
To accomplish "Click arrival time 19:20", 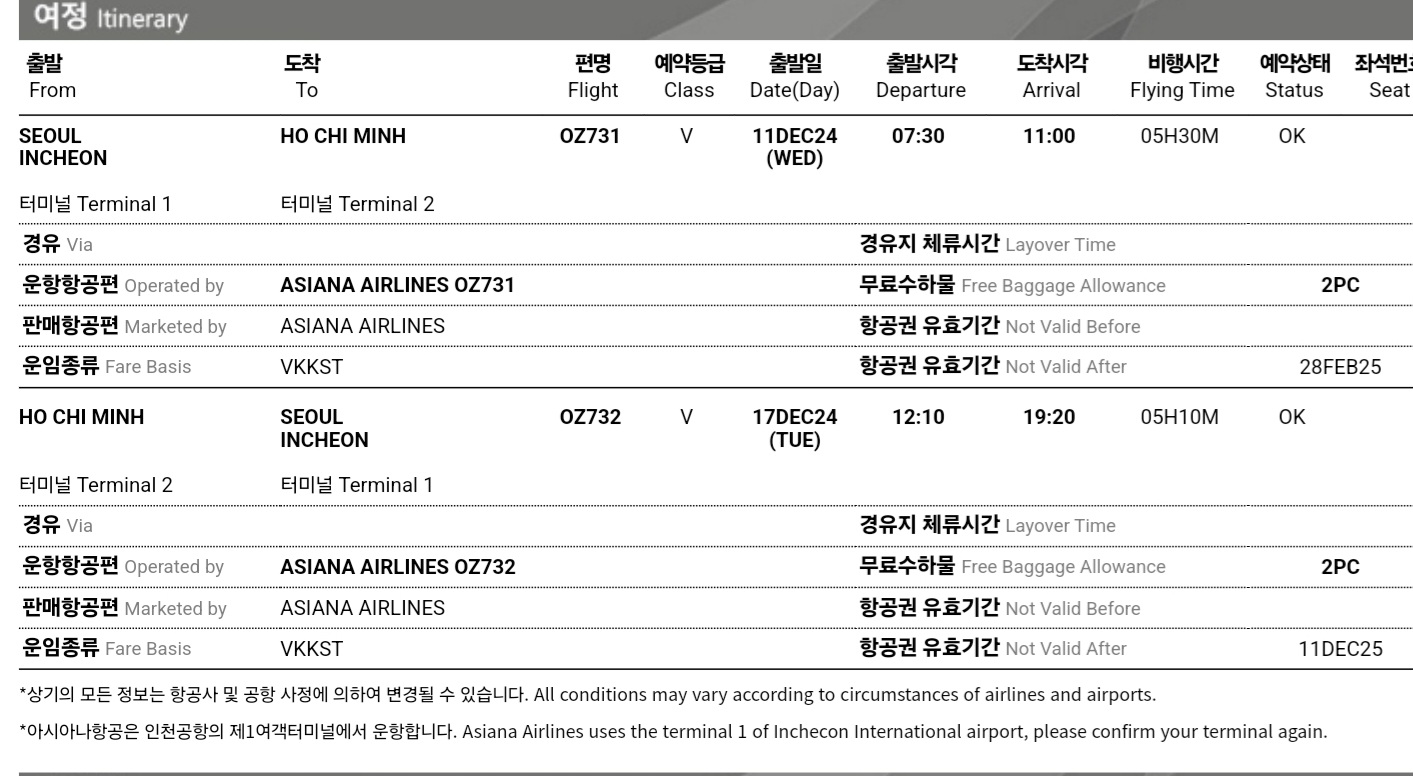I will point(1049,418).
